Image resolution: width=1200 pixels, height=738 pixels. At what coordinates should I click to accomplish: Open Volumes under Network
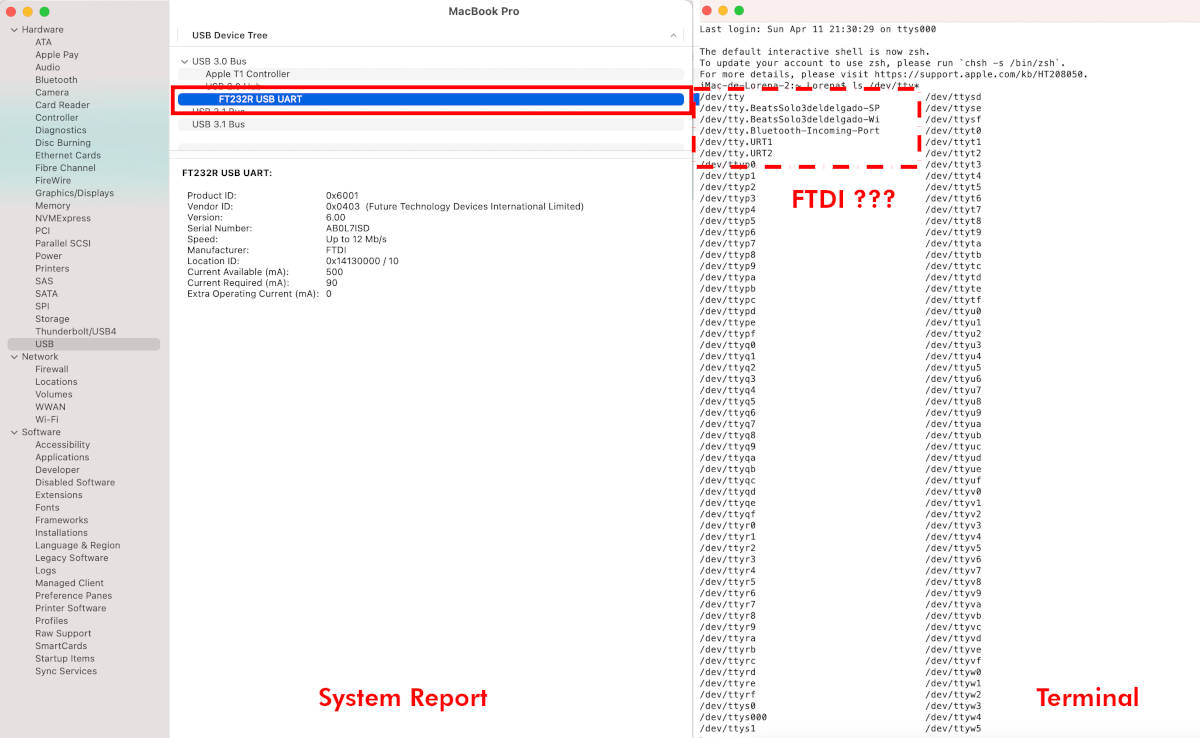[x=54, y=394]
